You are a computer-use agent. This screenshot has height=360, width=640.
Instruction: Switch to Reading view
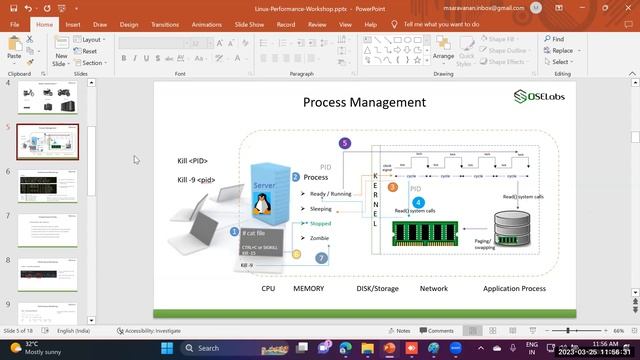click(x=513, y=331)
